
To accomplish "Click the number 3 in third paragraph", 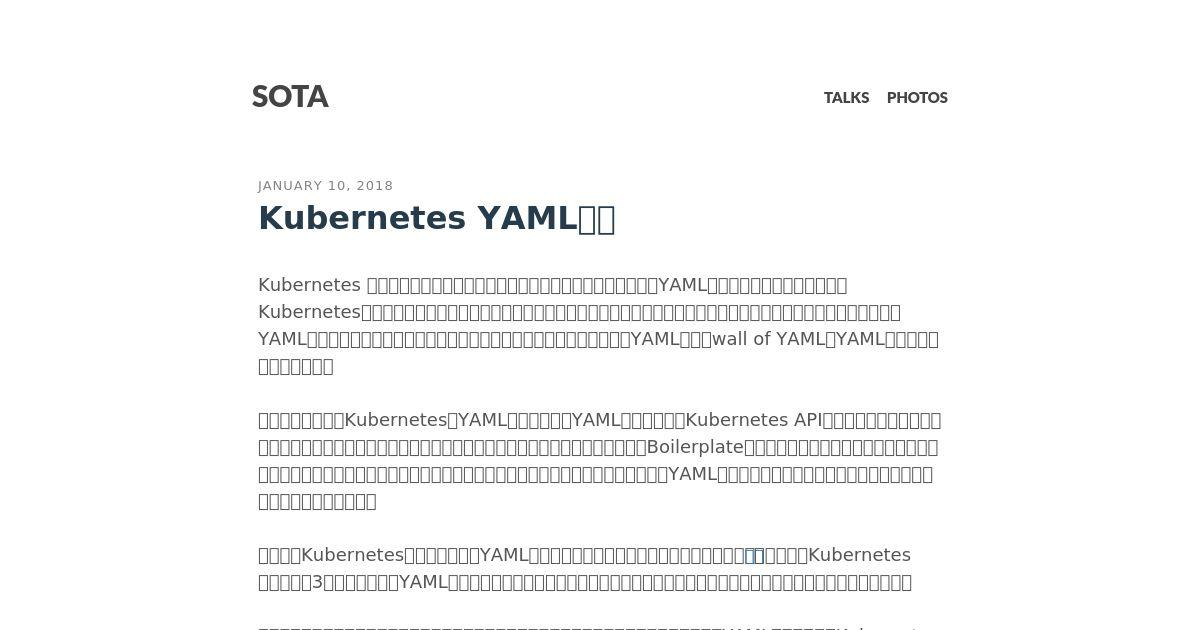I will 318,582.
